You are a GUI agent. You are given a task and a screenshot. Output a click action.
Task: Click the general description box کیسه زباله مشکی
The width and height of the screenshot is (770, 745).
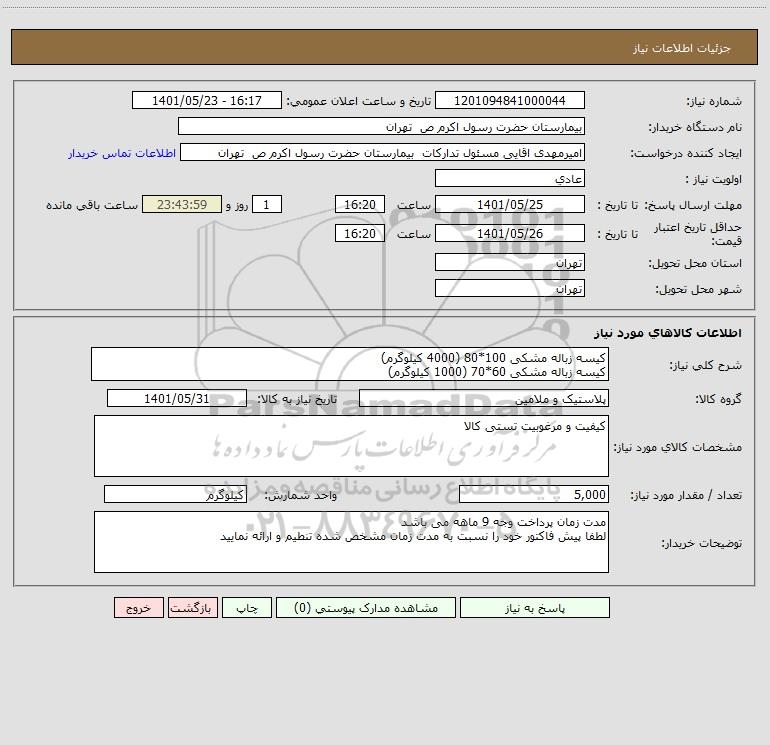coord(350,364)
